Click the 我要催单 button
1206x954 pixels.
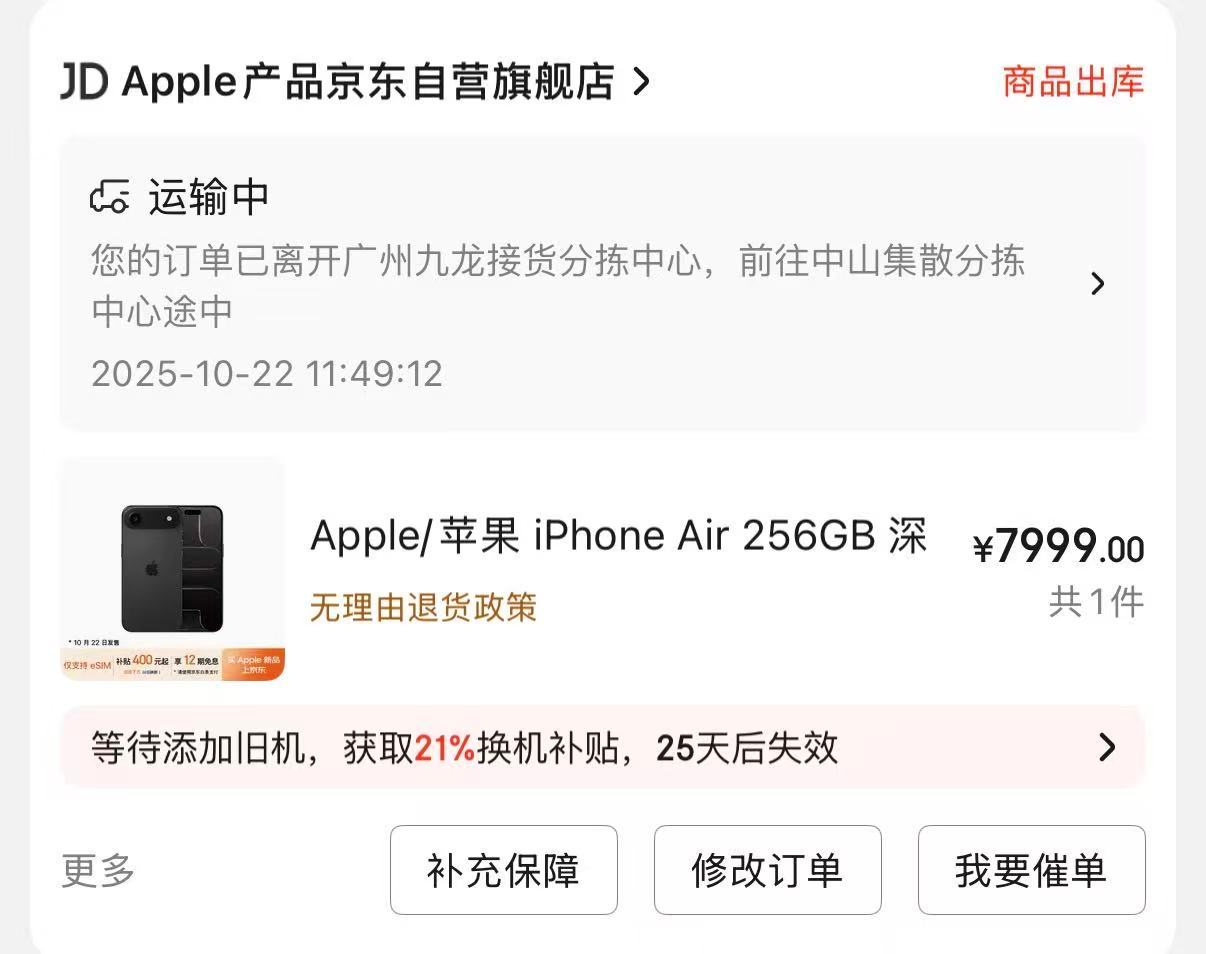(1032, 870)
